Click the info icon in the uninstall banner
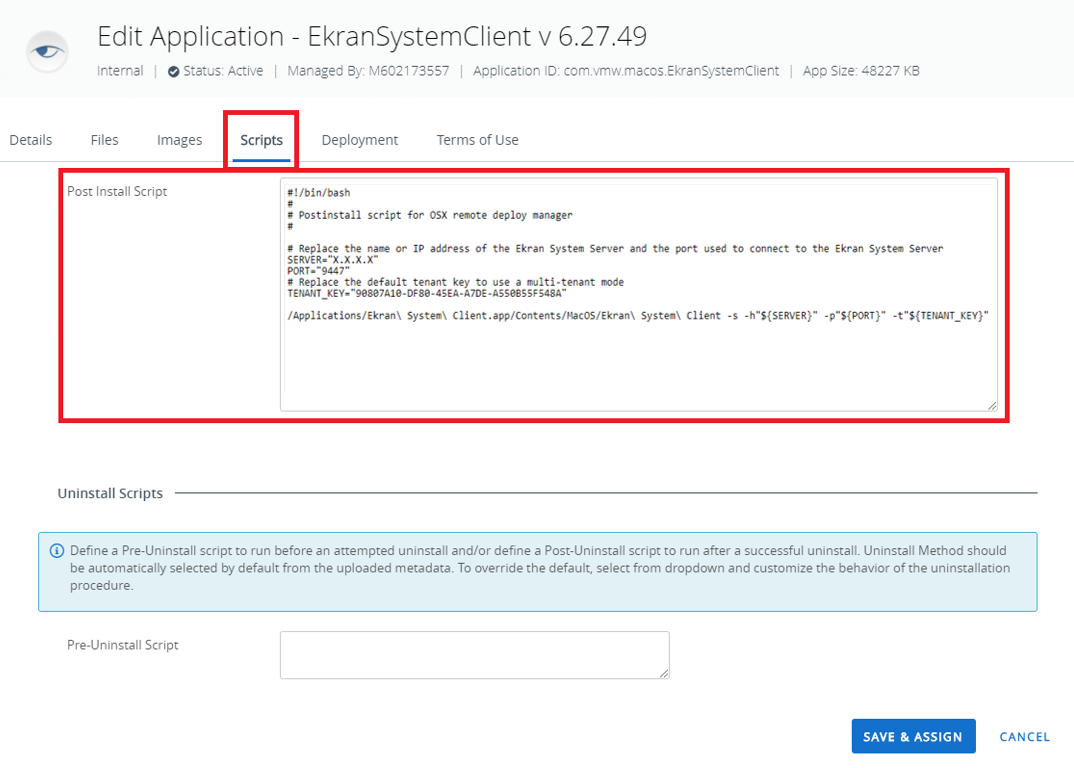The image size is (1074, 768). (56, 550)
